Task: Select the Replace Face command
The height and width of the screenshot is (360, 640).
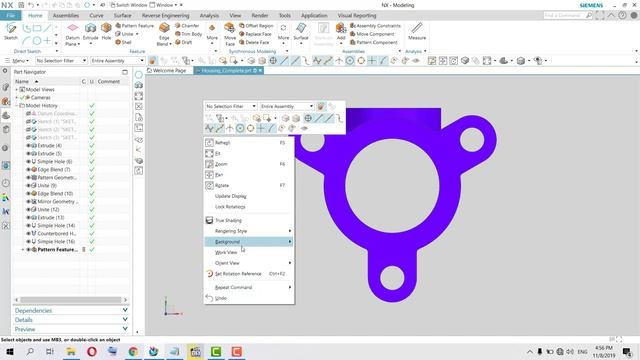Action: coord(255,34)
